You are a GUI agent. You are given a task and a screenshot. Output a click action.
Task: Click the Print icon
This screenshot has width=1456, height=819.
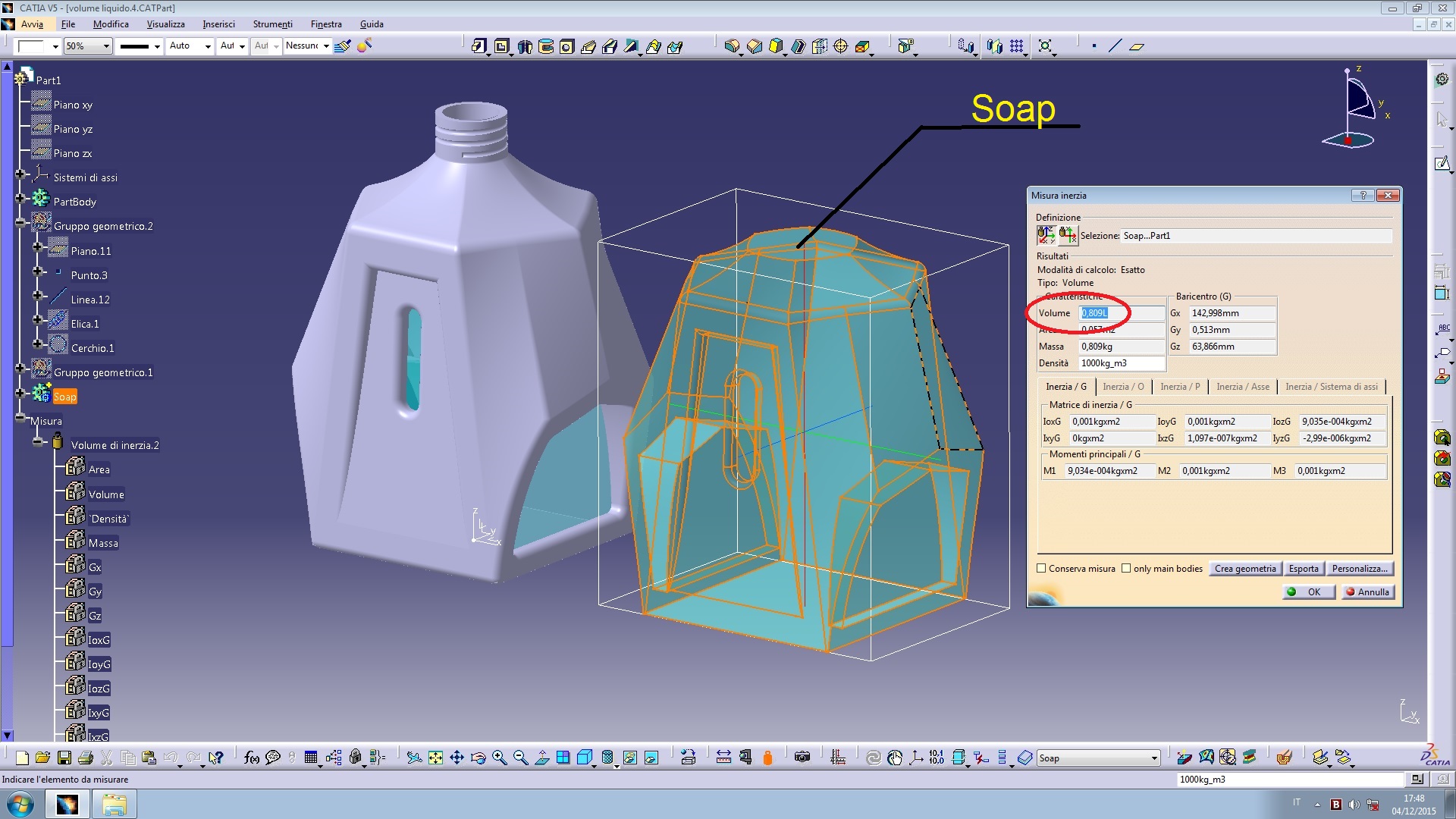click(86, 758)
